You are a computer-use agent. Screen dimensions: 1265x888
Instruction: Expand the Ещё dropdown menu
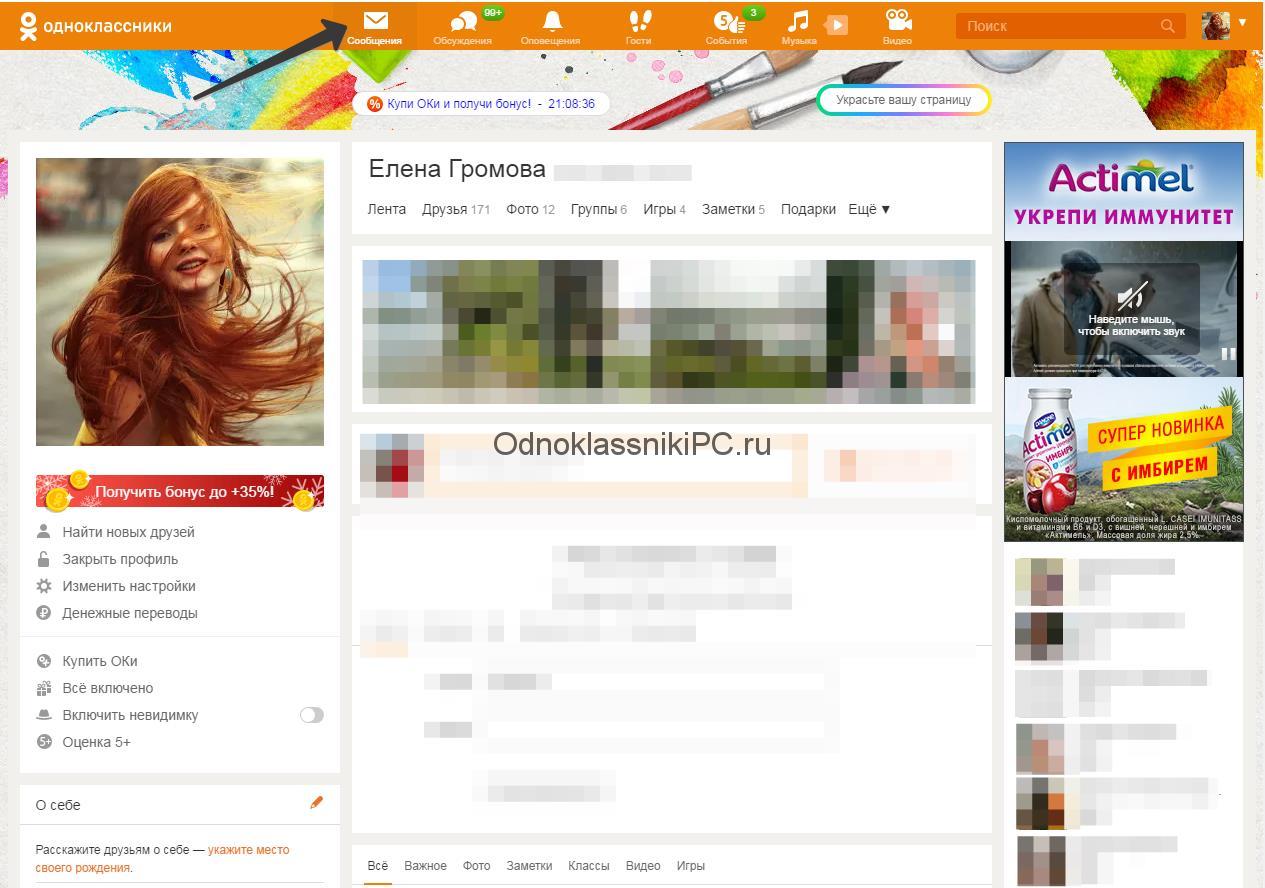pyautogui.click(x=869, y=209)
